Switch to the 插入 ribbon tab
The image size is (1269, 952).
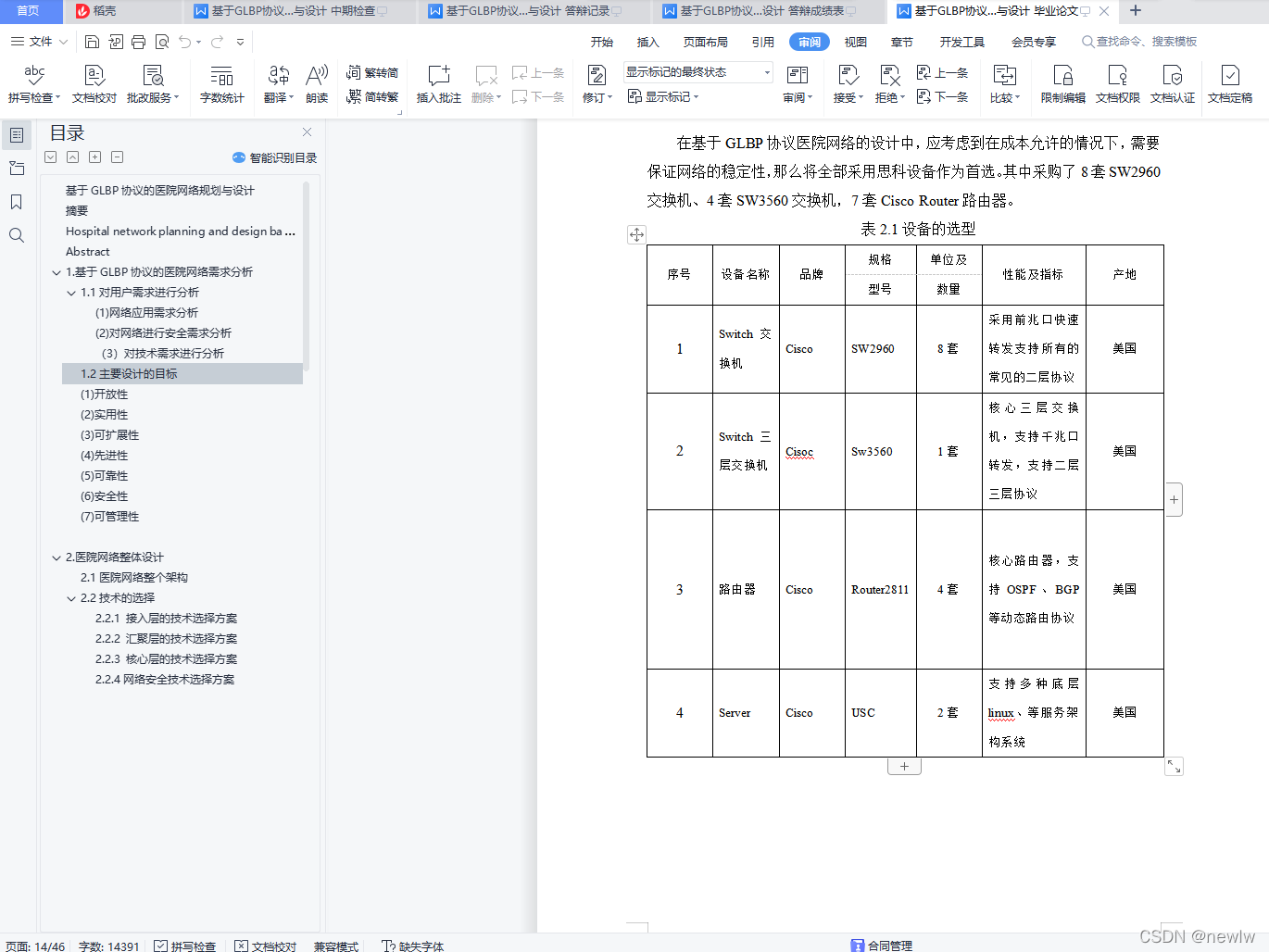tap(647, 41)
